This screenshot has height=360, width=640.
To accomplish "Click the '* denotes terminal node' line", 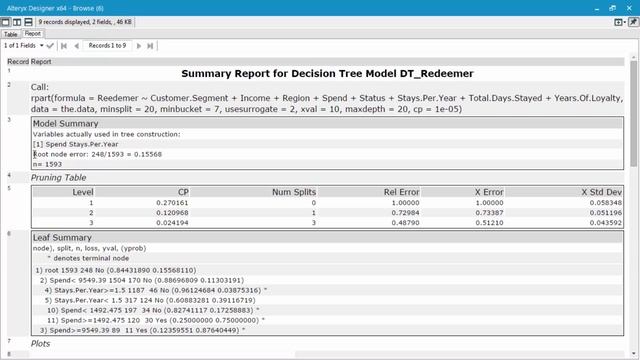I will pyautogui.click(x=88, y=258).
